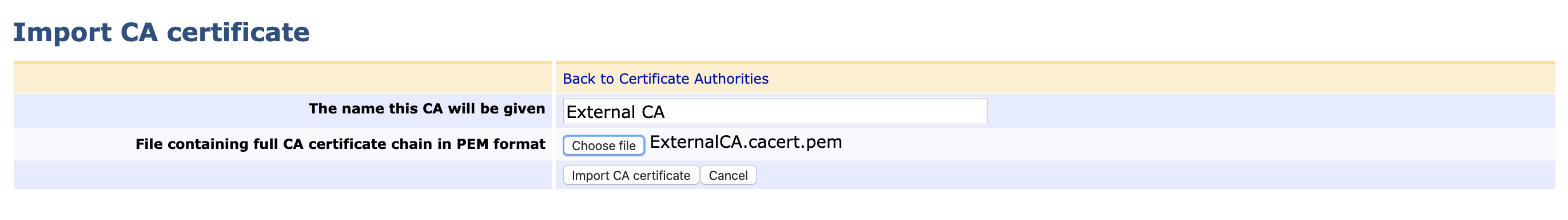Image resolution: width=1568 pixels, height=220 pixels.
Task: Open the Back to Certificate Authorities link
Action: point(665,78)
